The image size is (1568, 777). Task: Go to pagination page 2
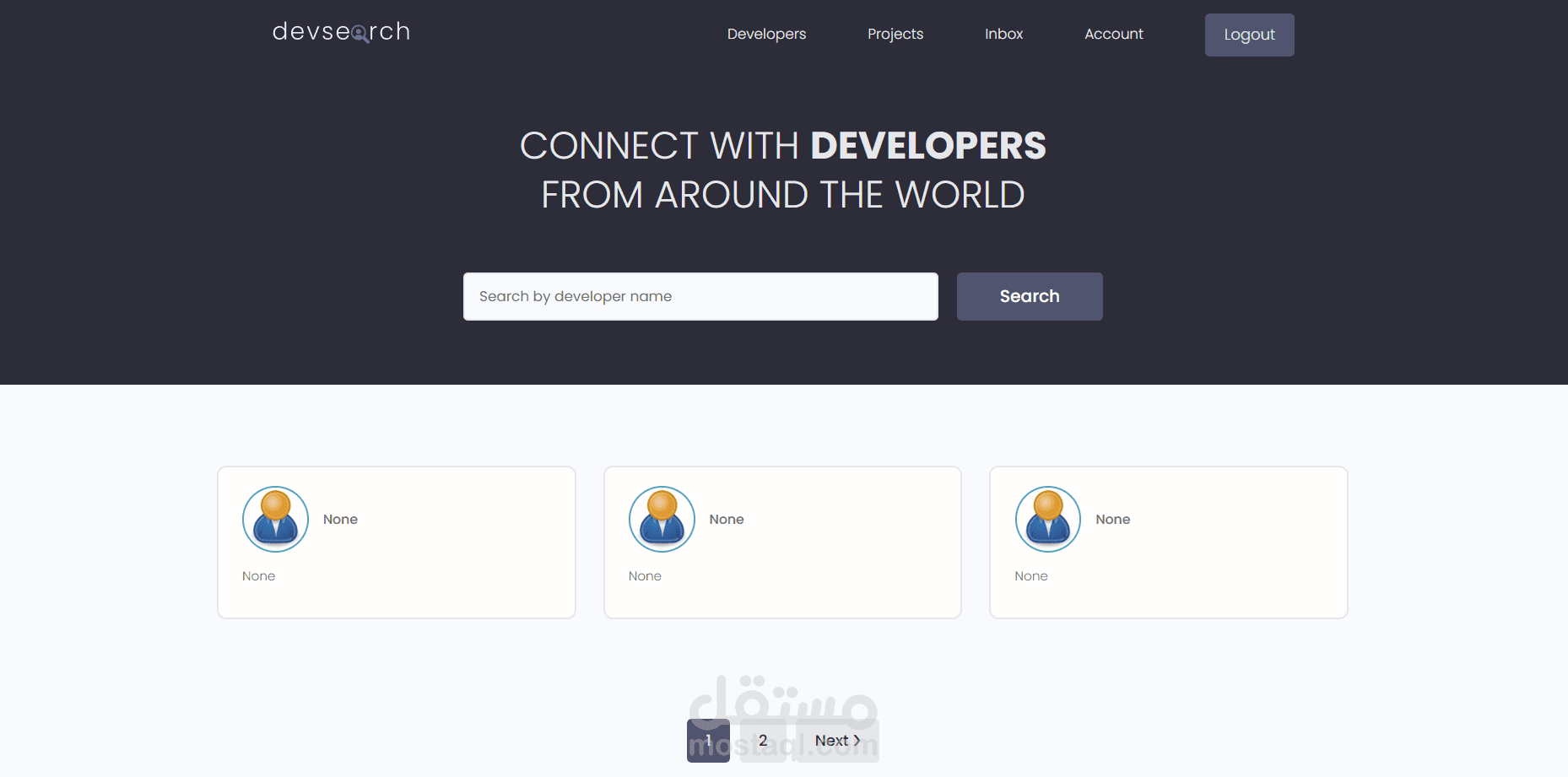pyautogui.click(x=763, y=741)
